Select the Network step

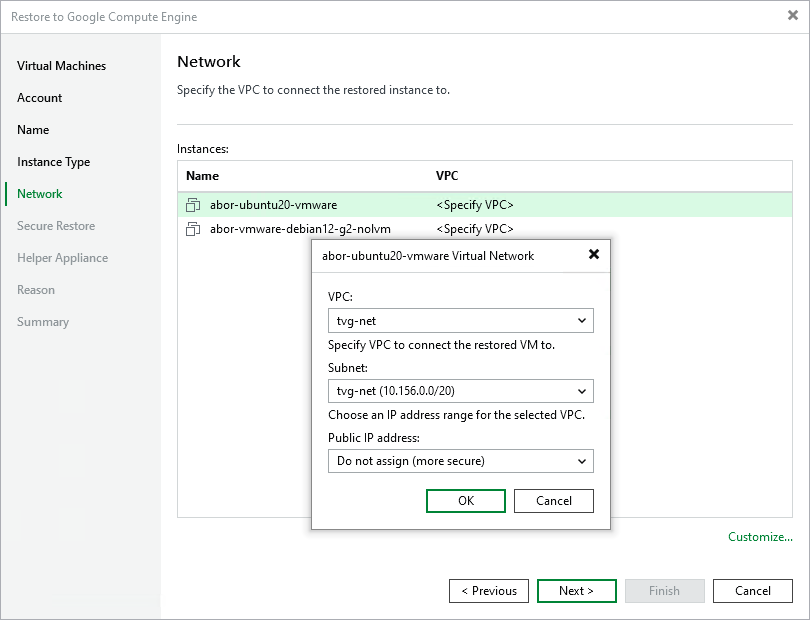point(40,194)
